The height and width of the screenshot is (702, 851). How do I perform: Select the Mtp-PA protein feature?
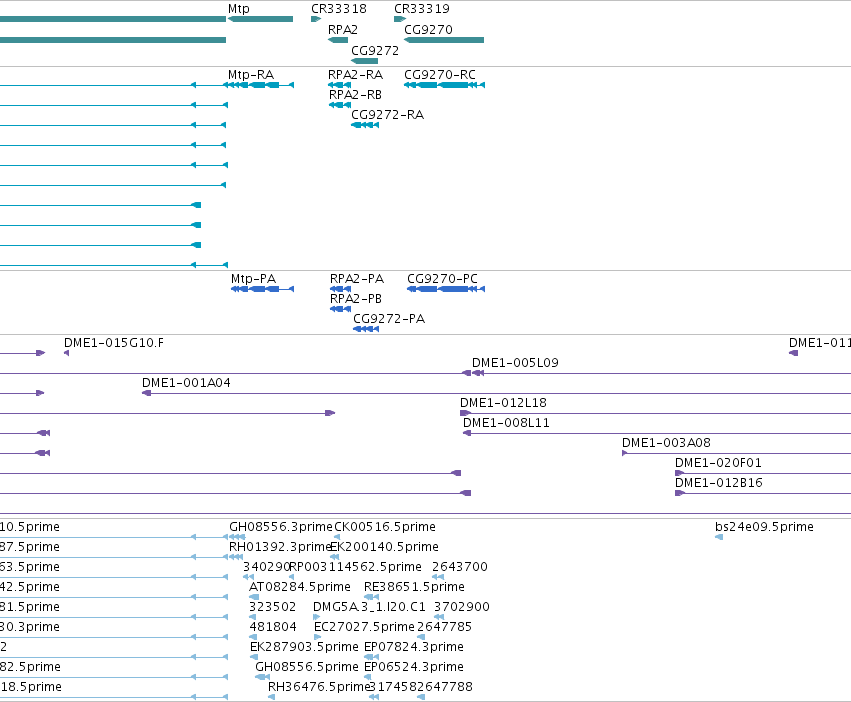(x=263, y=289)
